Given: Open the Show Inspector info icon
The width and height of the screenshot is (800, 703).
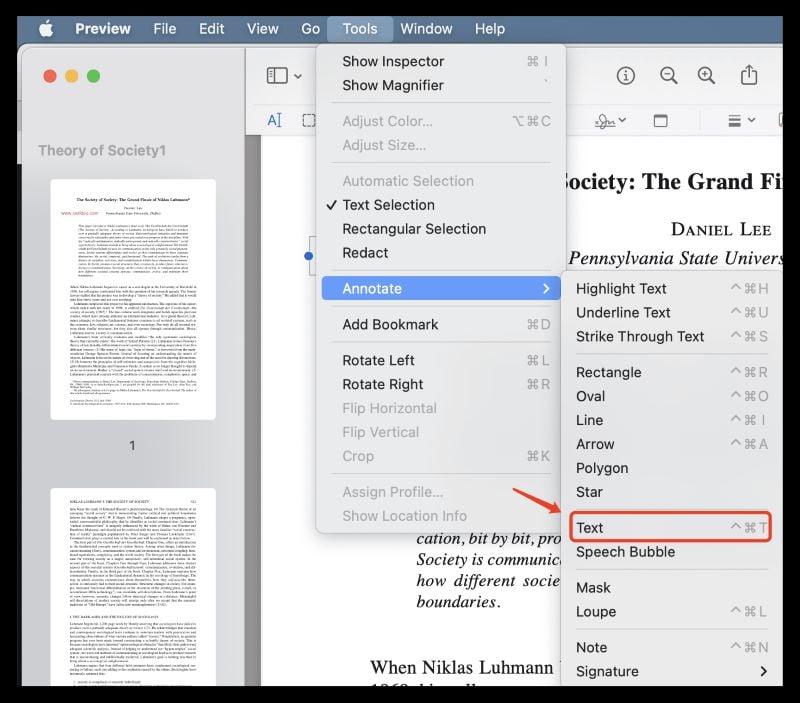Looking at the screenshot, I should (x=625, y=75).
